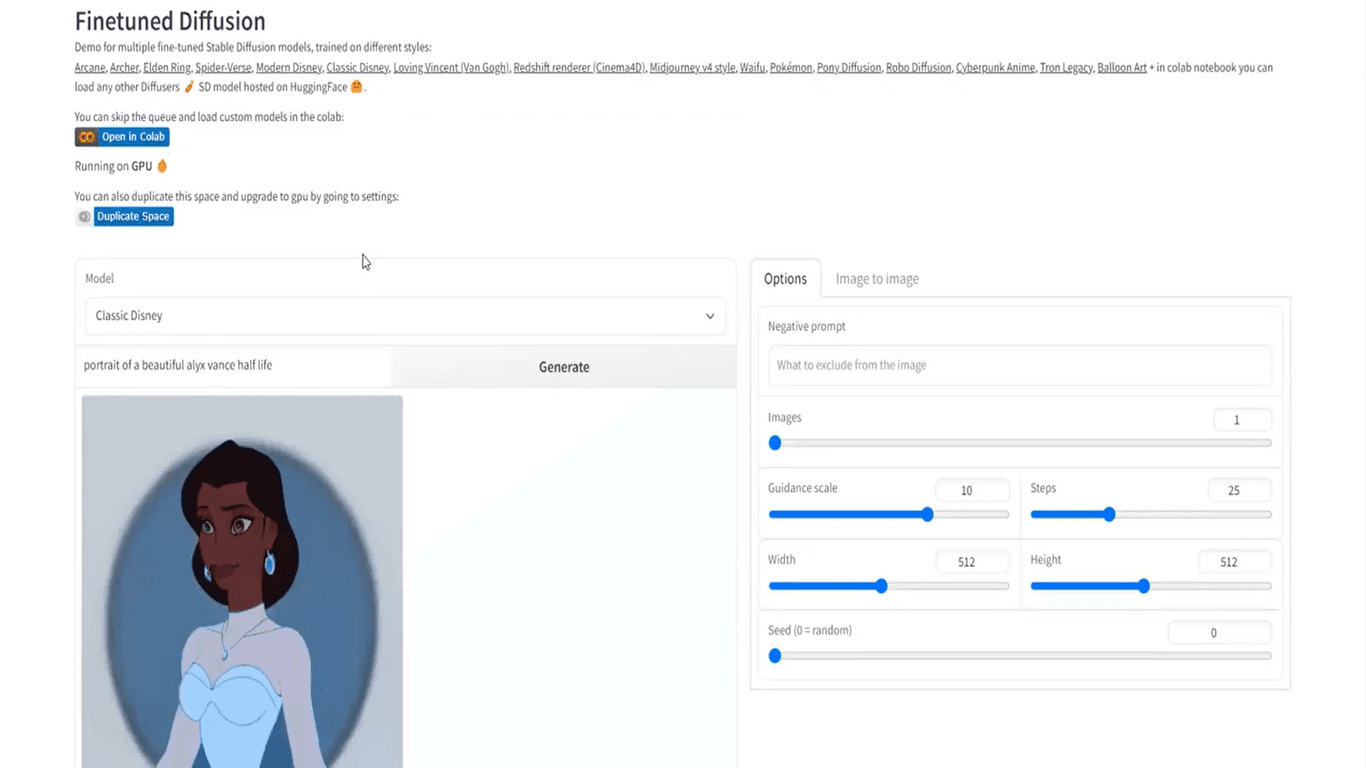The width and height of the screenshot is (1366, 768).
Task: Switch to the Image to image tab
Action: [876, 279]
